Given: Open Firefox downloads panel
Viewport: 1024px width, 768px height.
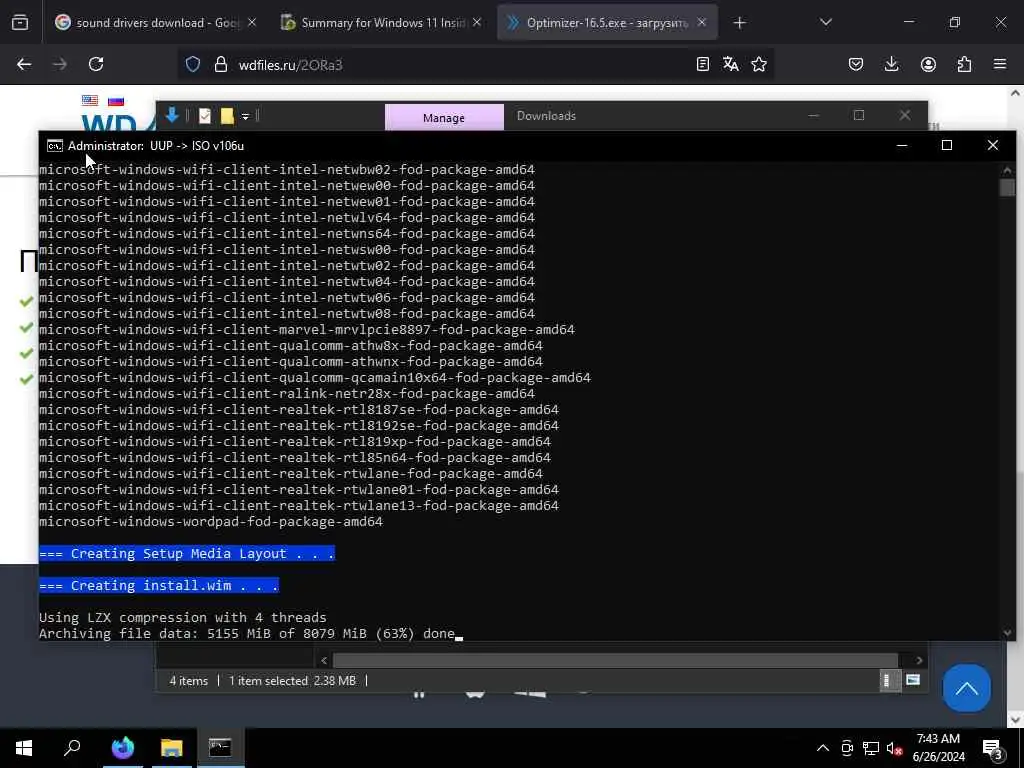Looking at the screenshot, I should [x=891, y=64].
